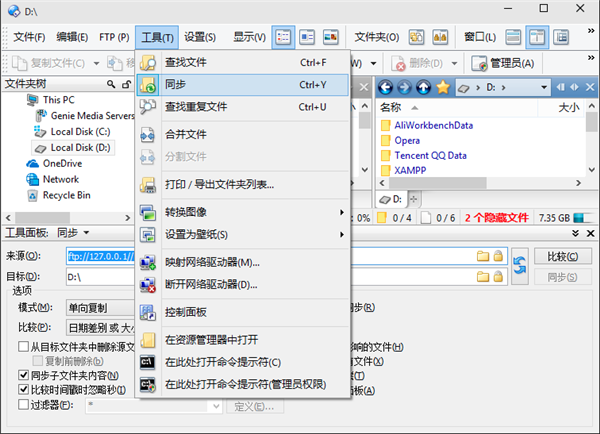Viewport: 600px width, 434px height.
Task: Toggle the 同步子文件夹内容 checkbox
Action: [x=24, y=376]
